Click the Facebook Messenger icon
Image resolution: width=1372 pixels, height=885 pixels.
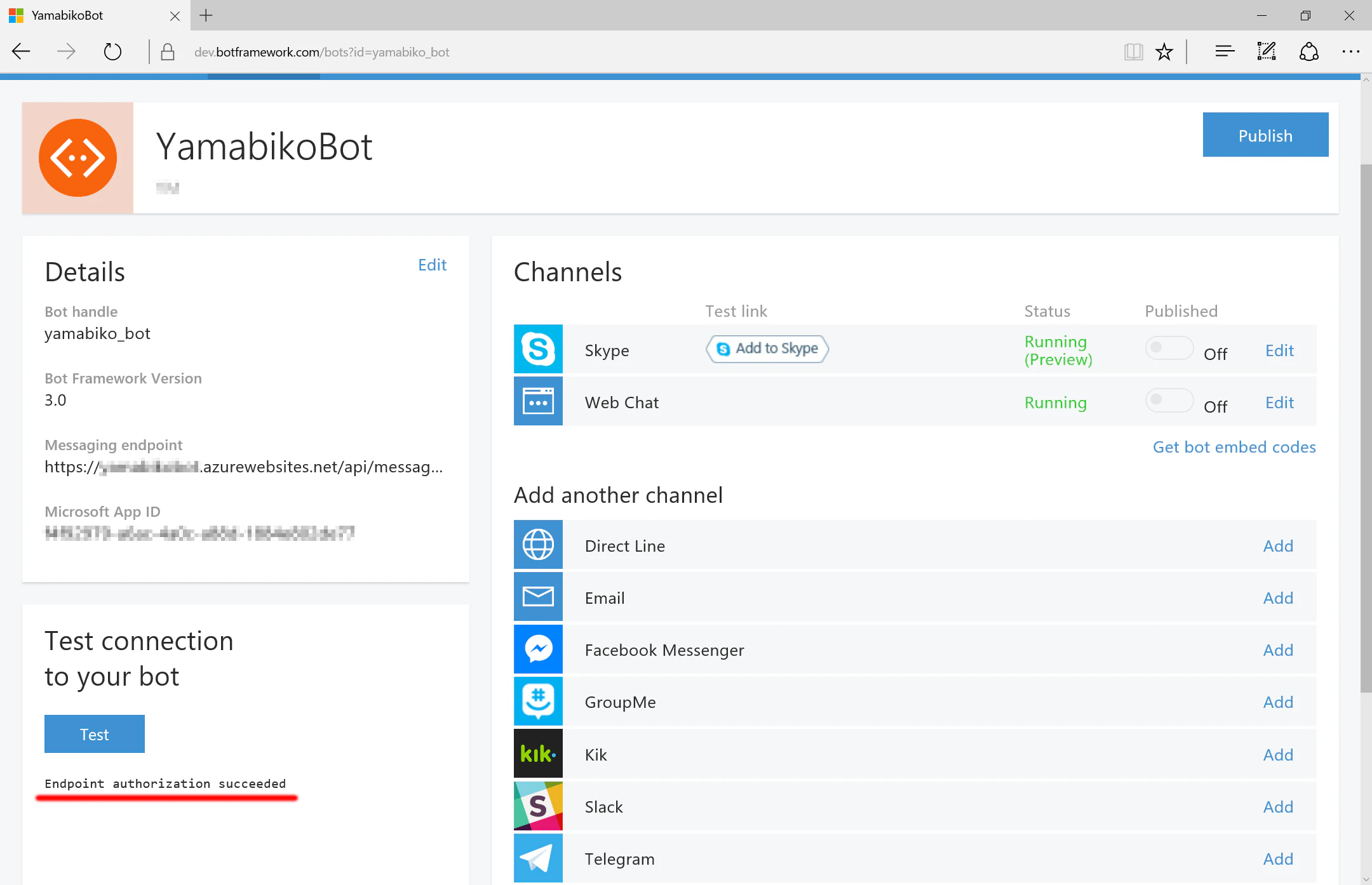click(538, 649)
